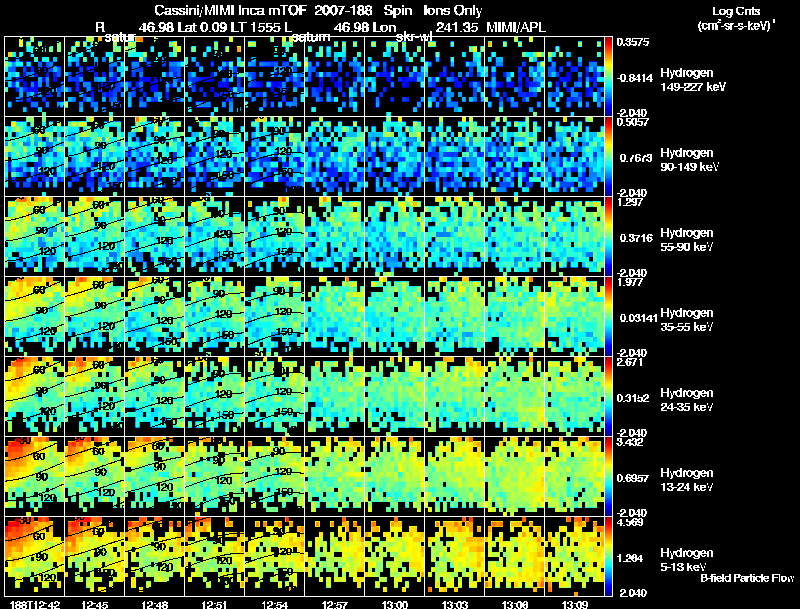
Task: Open the 13-24 keV panel at 13:06
Action: pos(515,476)
